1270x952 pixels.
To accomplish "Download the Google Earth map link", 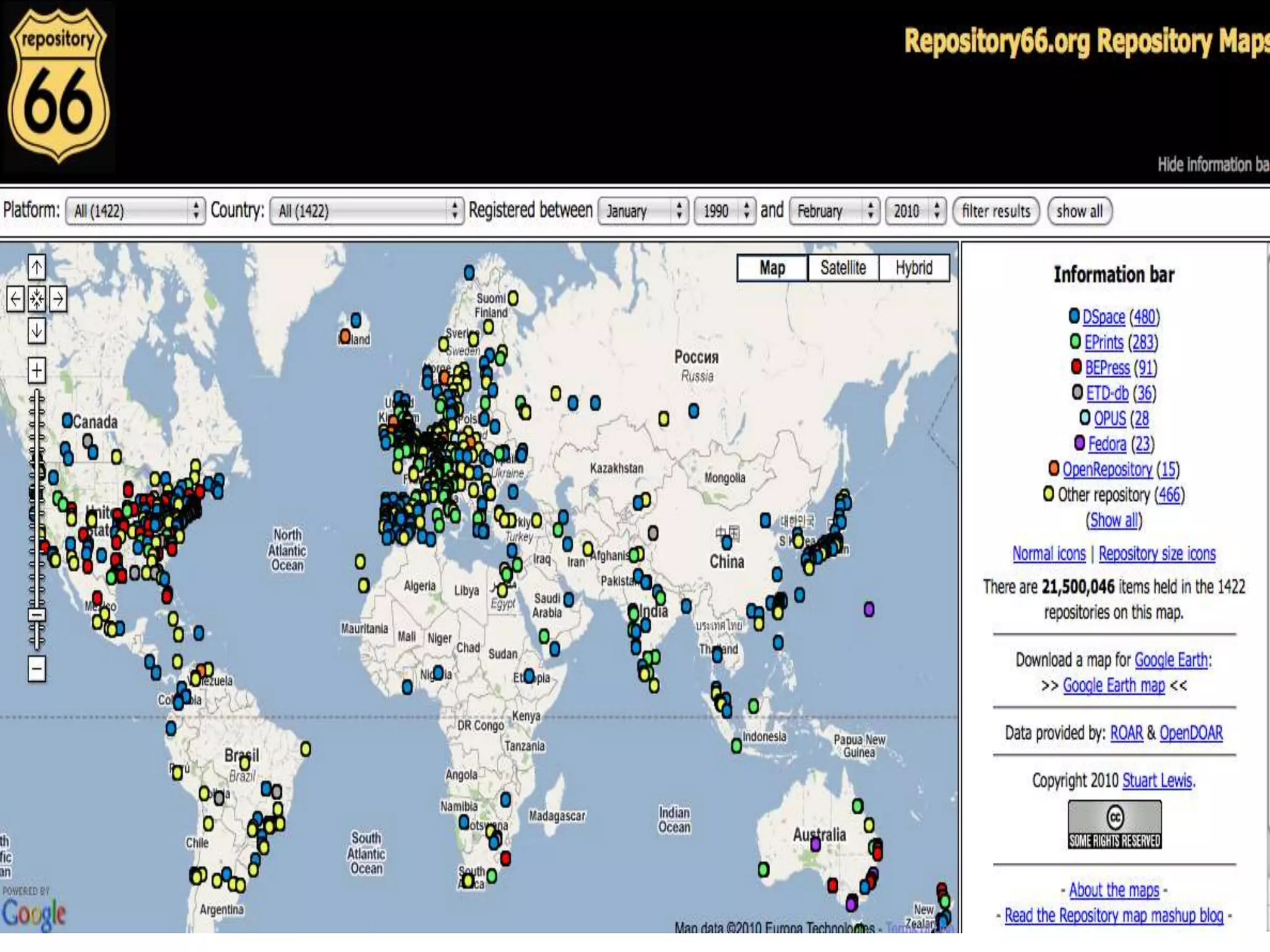I will [1114, 685].
